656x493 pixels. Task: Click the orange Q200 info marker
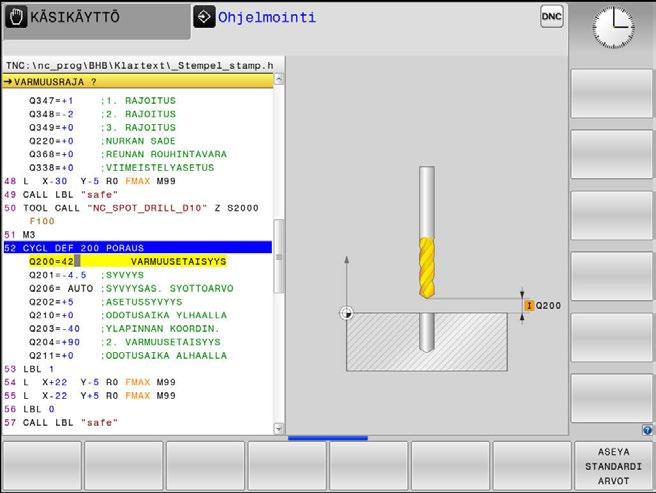click(529, 306)
